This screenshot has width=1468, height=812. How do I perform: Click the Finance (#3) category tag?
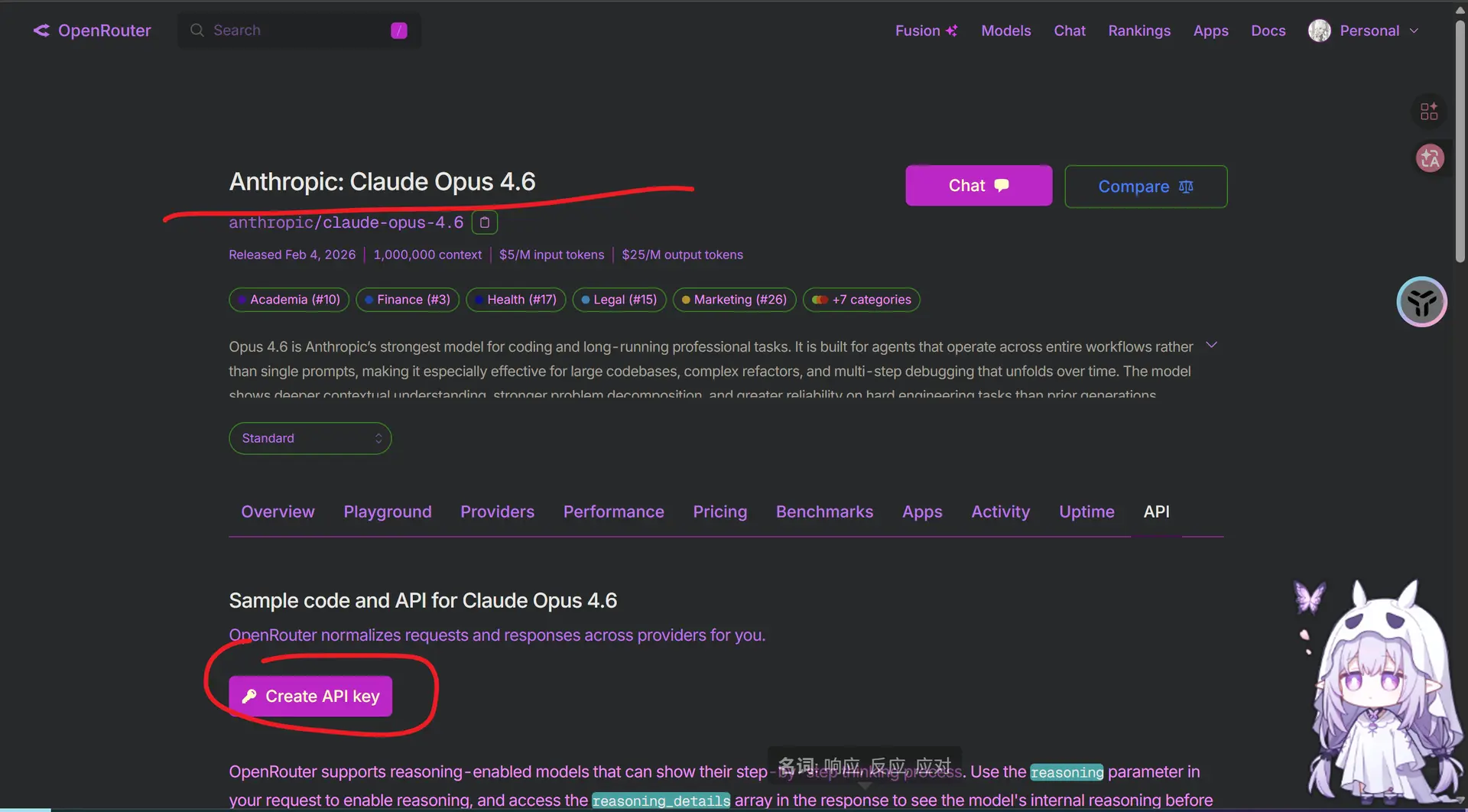[x=408, y=300]
